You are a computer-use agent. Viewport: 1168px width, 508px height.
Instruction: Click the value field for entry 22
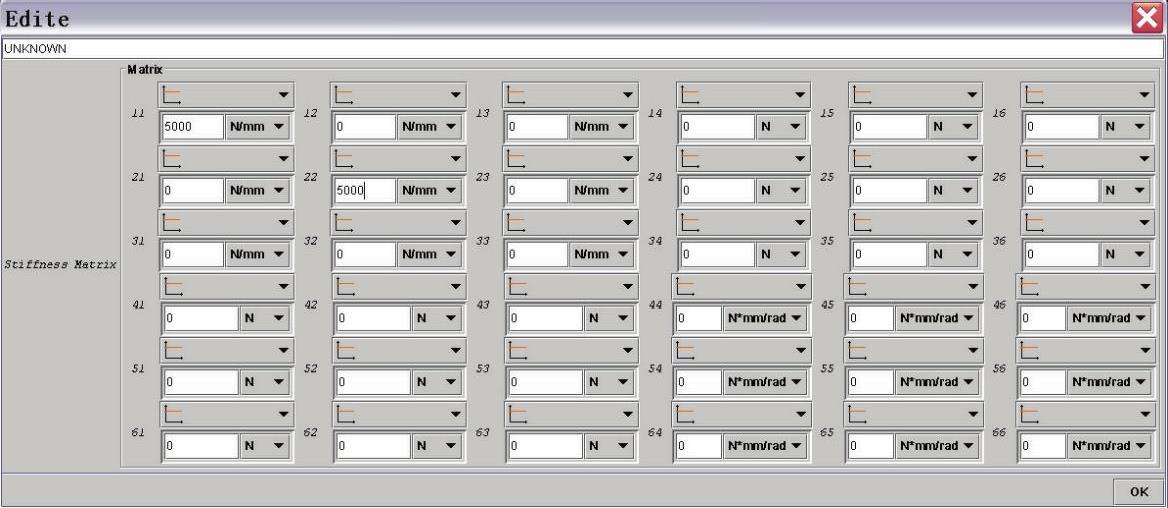tap(363, 191)
